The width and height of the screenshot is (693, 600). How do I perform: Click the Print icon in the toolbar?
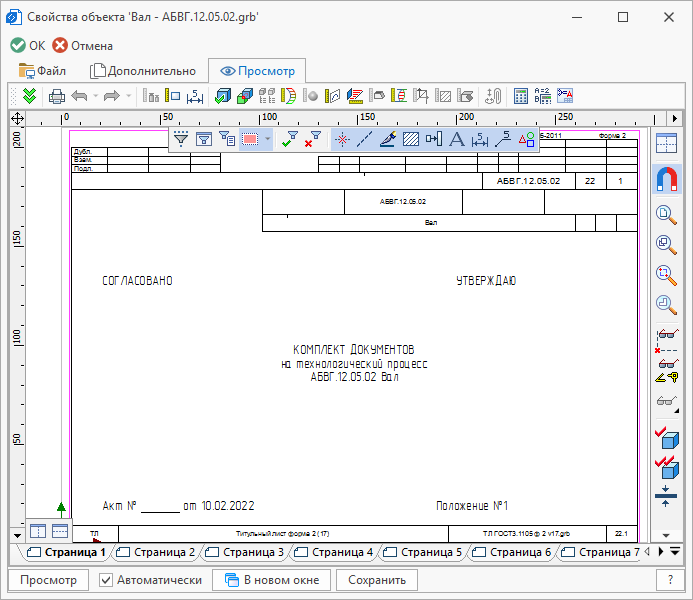(57, 96)
